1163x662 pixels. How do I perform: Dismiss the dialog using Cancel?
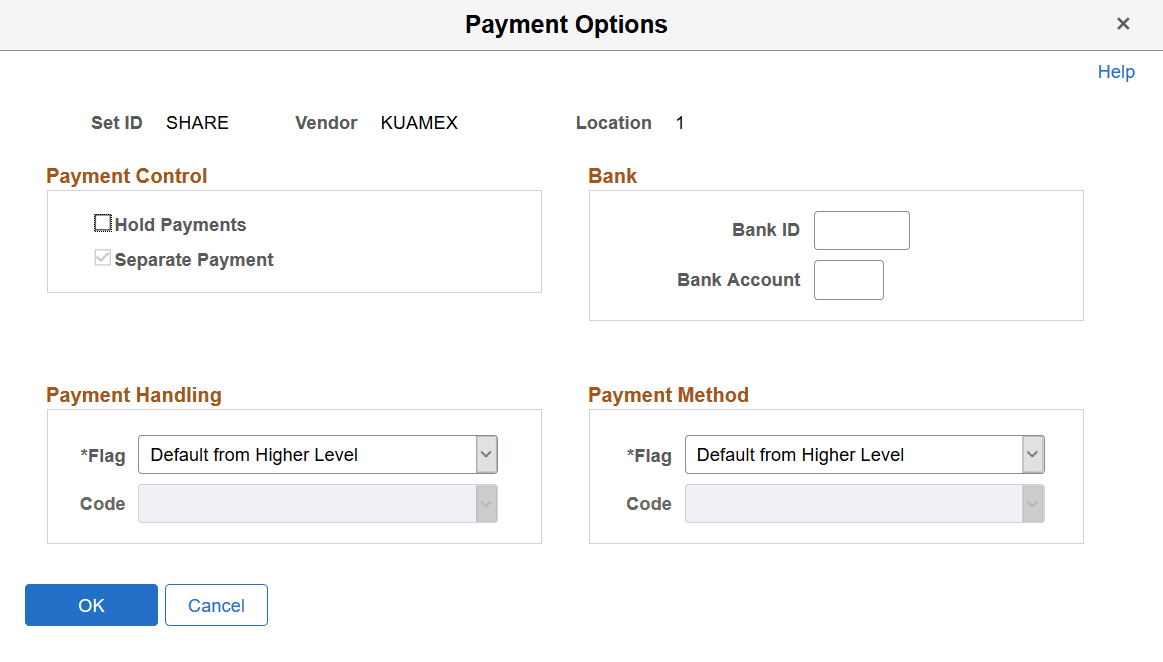[216, 605]
